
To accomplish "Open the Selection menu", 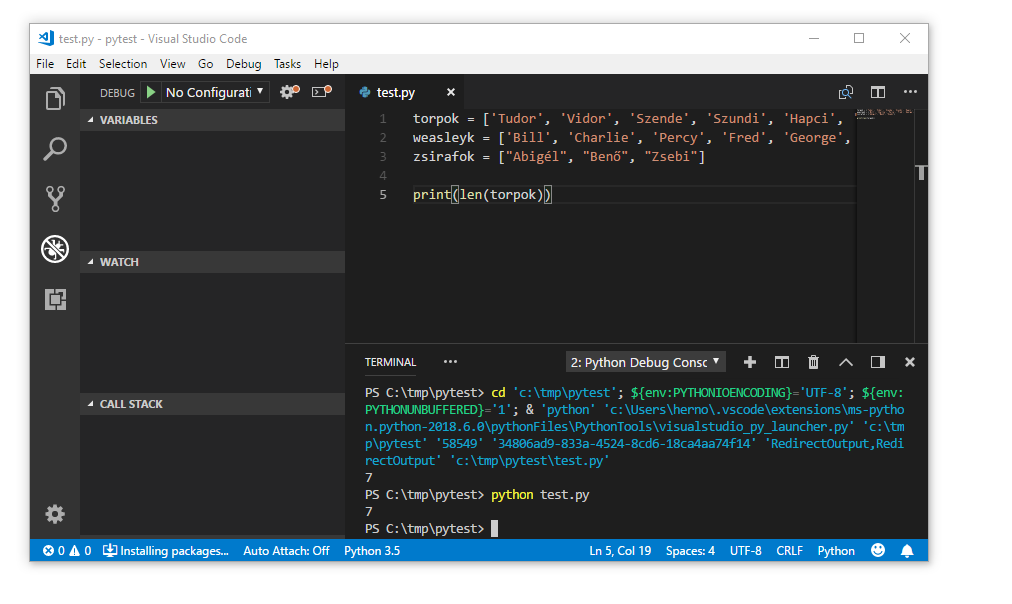I will pyautogui.click(x=123, y=64).
